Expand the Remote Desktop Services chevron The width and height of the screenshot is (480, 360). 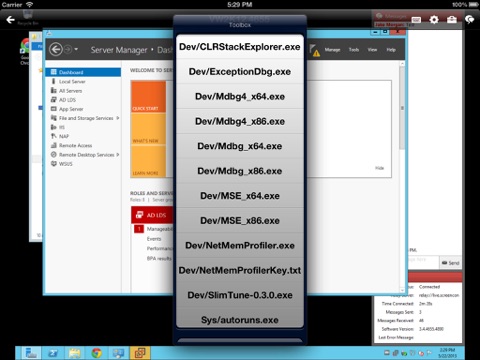pyautogui.click(x=118, y=155)
